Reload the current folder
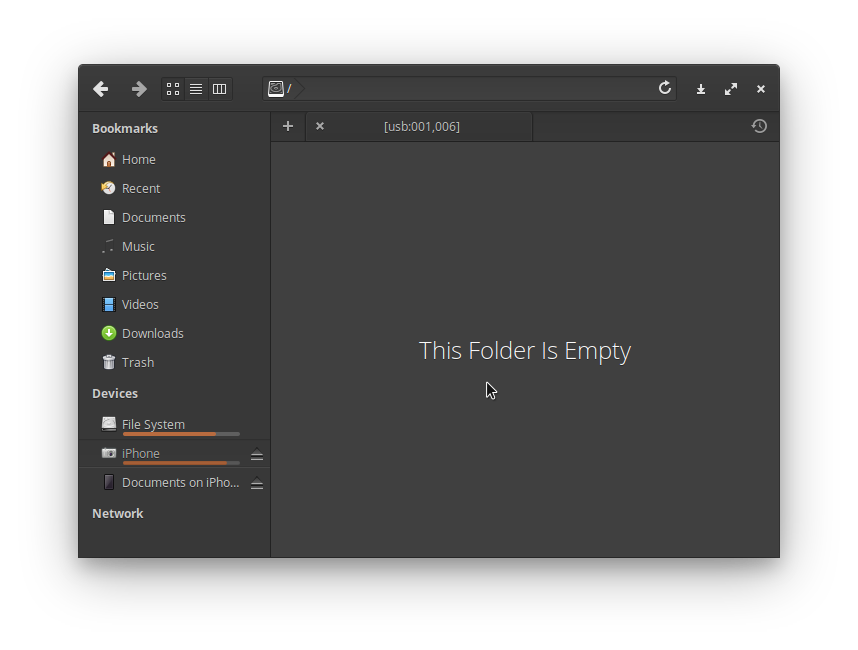 pos(665,88)
